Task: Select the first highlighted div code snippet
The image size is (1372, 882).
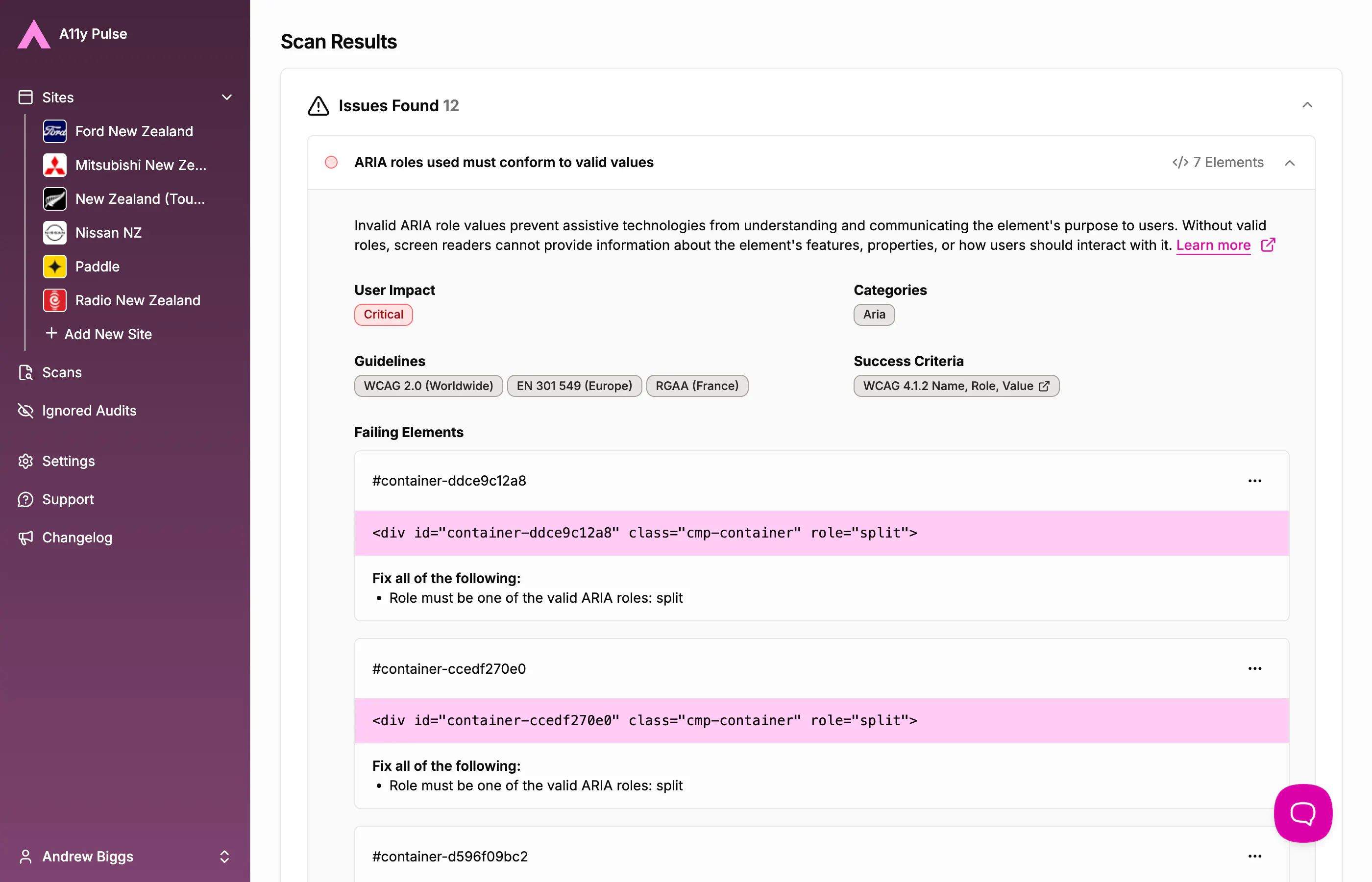Action: click(822, 533)
